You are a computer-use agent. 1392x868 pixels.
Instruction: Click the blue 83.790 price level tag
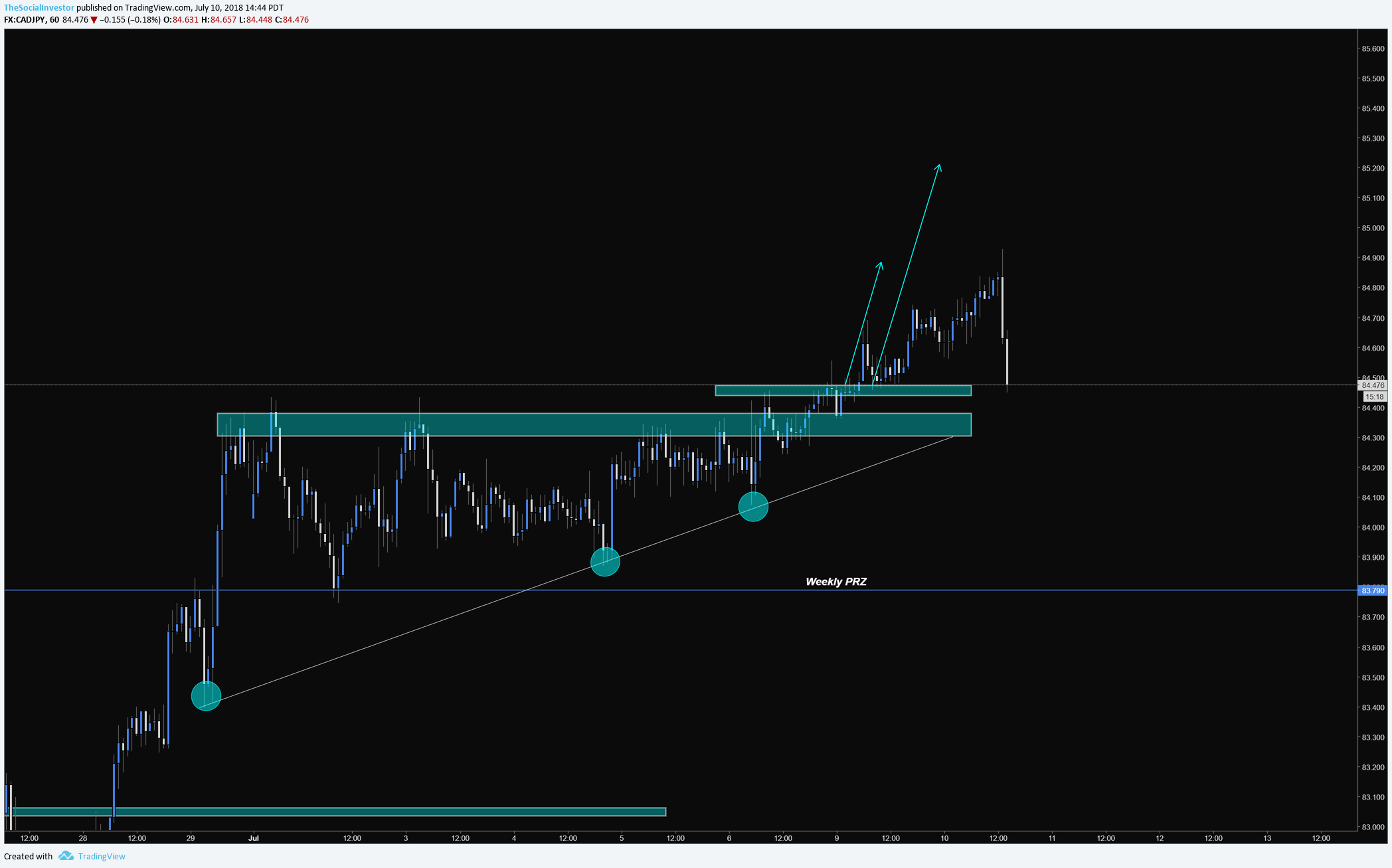click(x=1373, y=590)
